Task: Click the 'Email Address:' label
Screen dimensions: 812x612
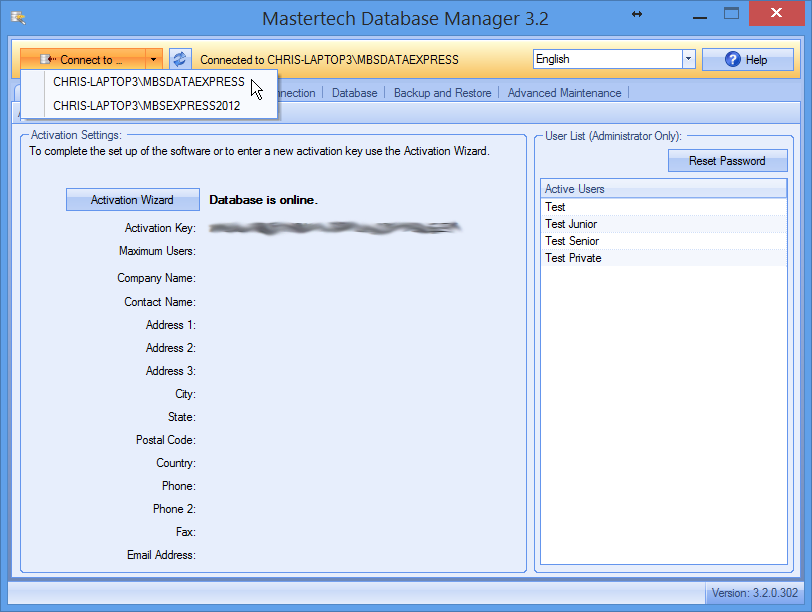Action: (x=161, y=555)
